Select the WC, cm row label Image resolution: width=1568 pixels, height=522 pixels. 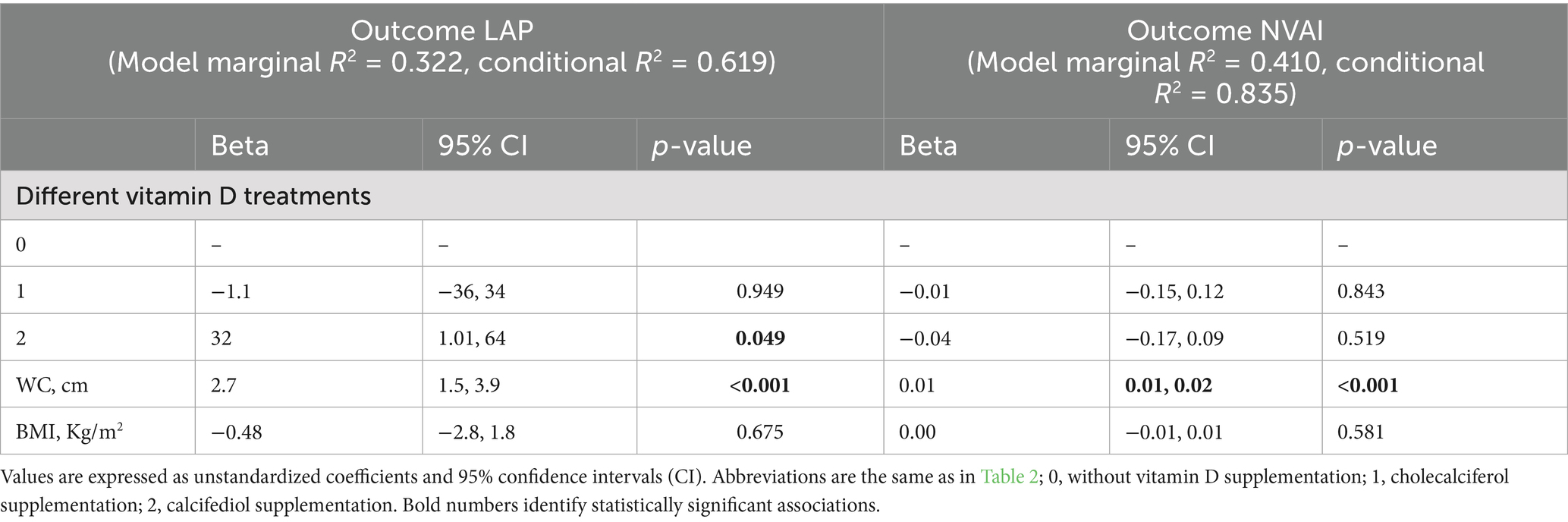52,385
